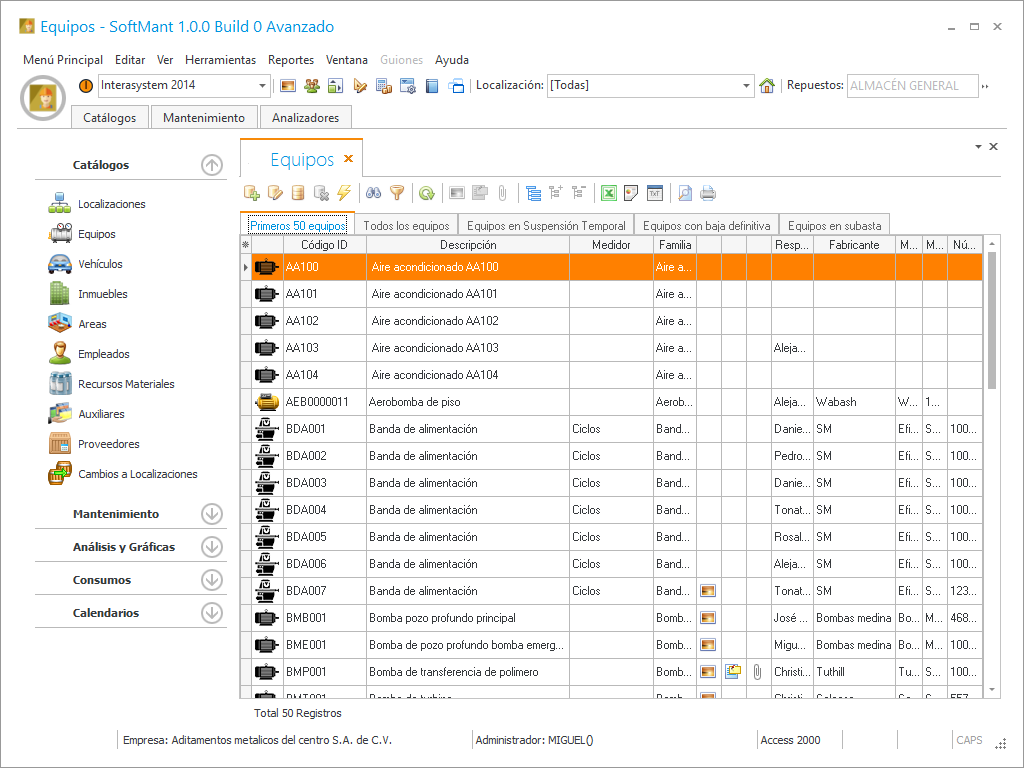Click the lightning bolt icon
1024x768 pixels.
[344, 193]
